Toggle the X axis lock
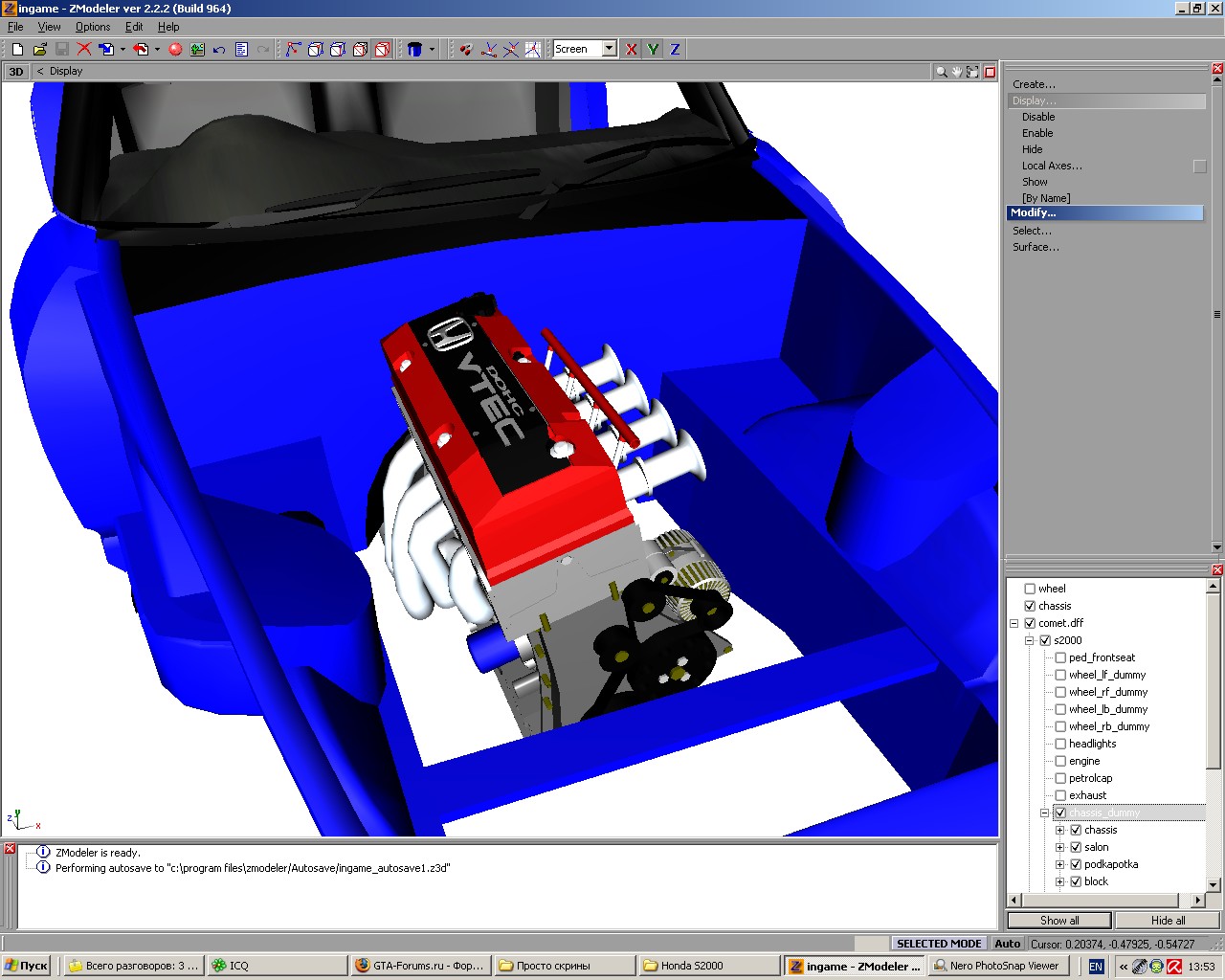This screenshot has height=980, width=1225. point(632,49)
